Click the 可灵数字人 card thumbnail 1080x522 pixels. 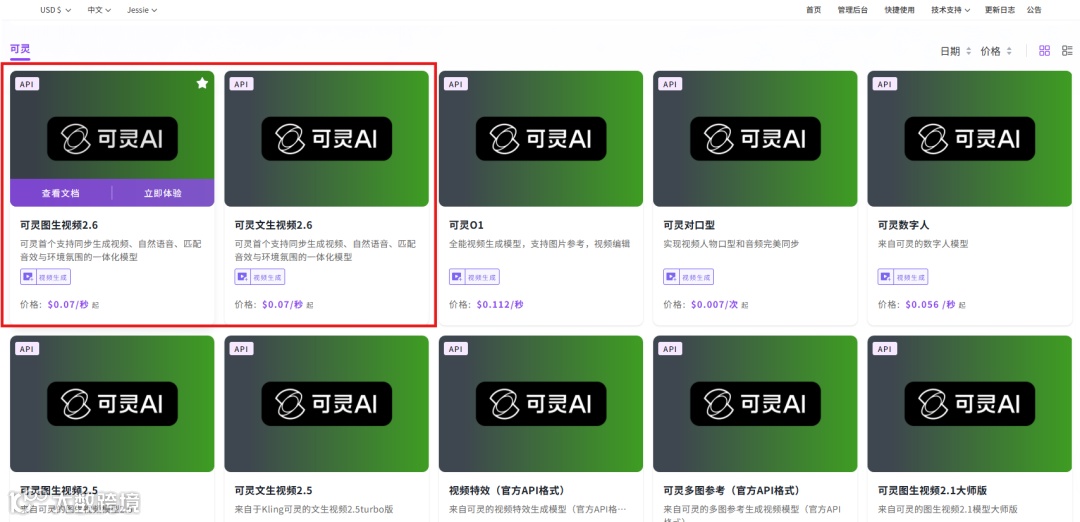click(x=969, y=138)
